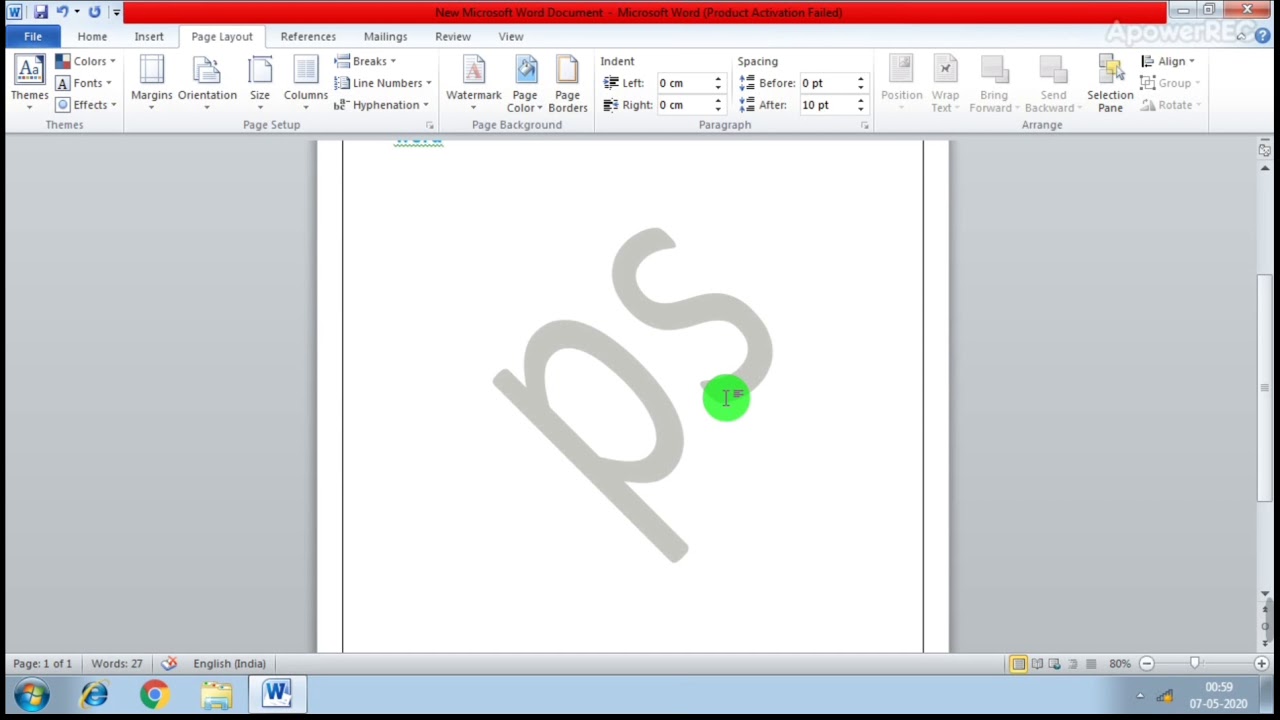1280x720 pixels.
Task: Zoom in with the plus button
Action: [x=1261, y=664]
